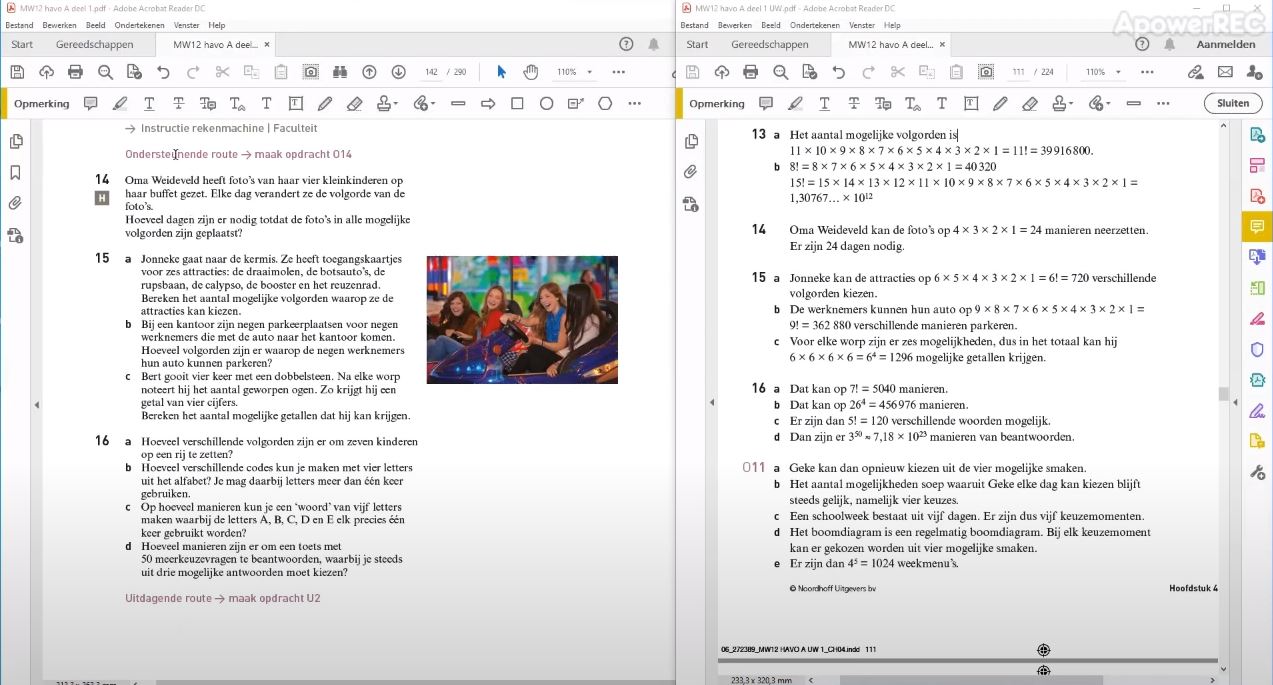Open the binoculars find tool in the left window
The height and width of the screenshot is (685, 1273).
click(340, 72)
